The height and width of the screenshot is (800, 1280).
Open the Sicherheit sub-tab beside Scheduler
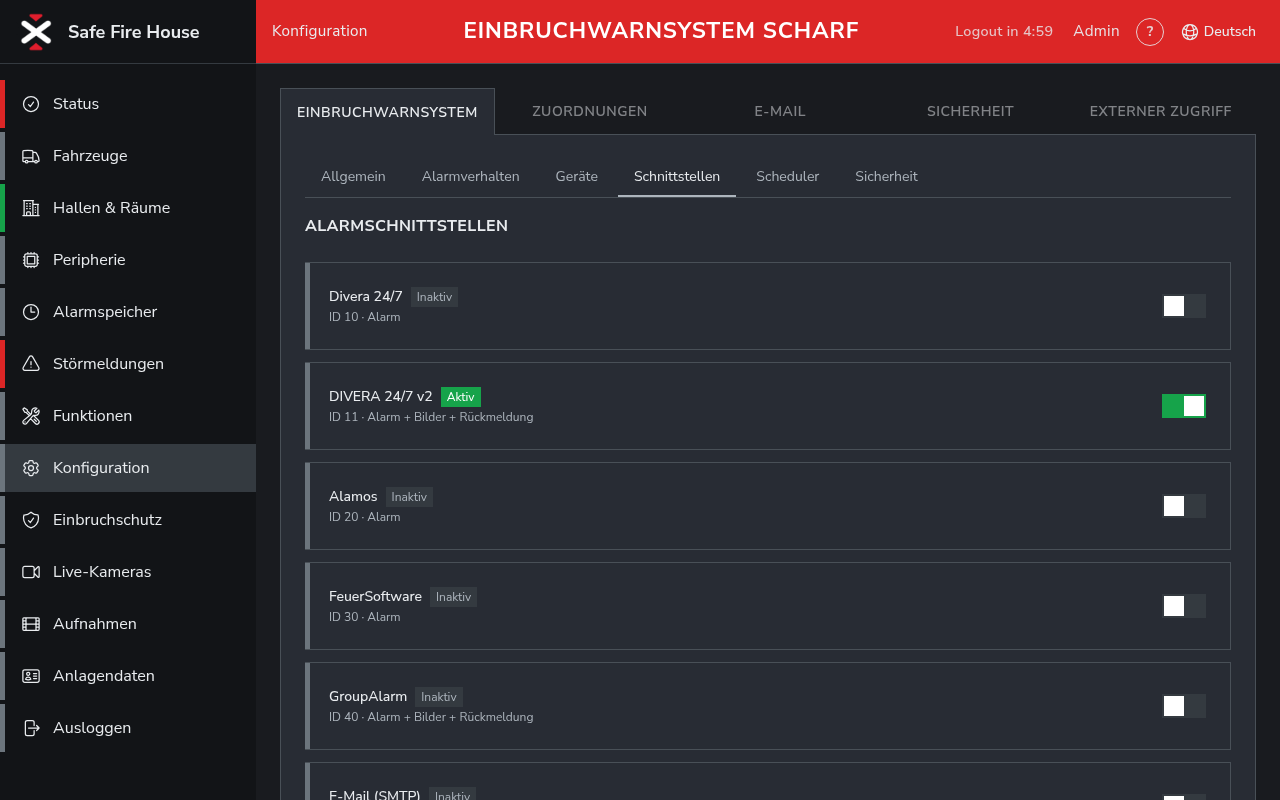point(886,177)
